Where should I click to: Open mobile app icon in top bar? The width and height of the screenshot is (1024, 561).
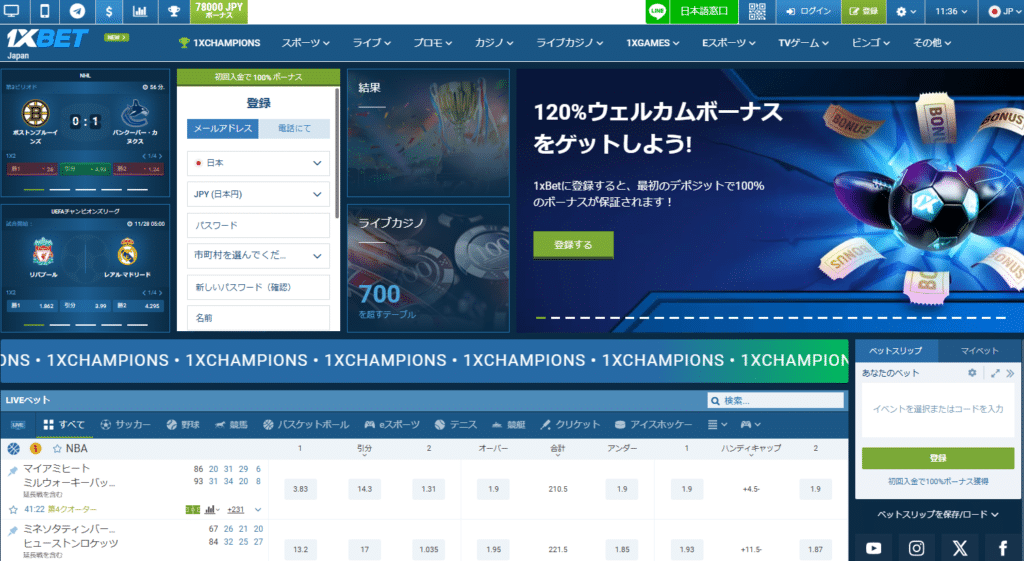tap(44, 11)
